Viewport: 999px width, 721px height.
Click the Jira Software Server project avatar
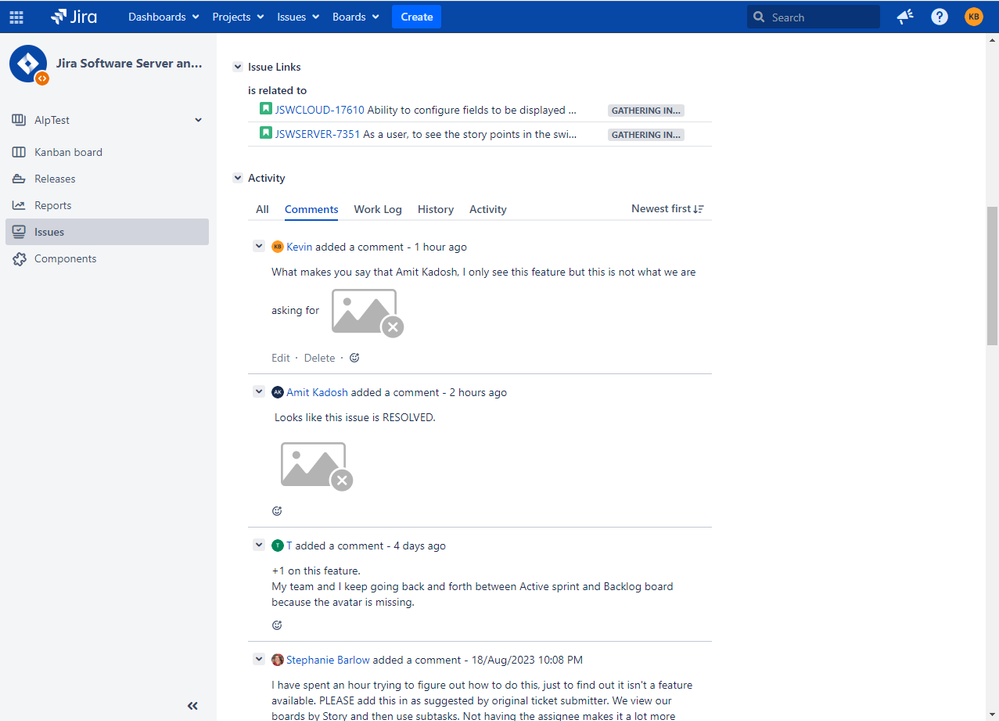click(29, 64)
